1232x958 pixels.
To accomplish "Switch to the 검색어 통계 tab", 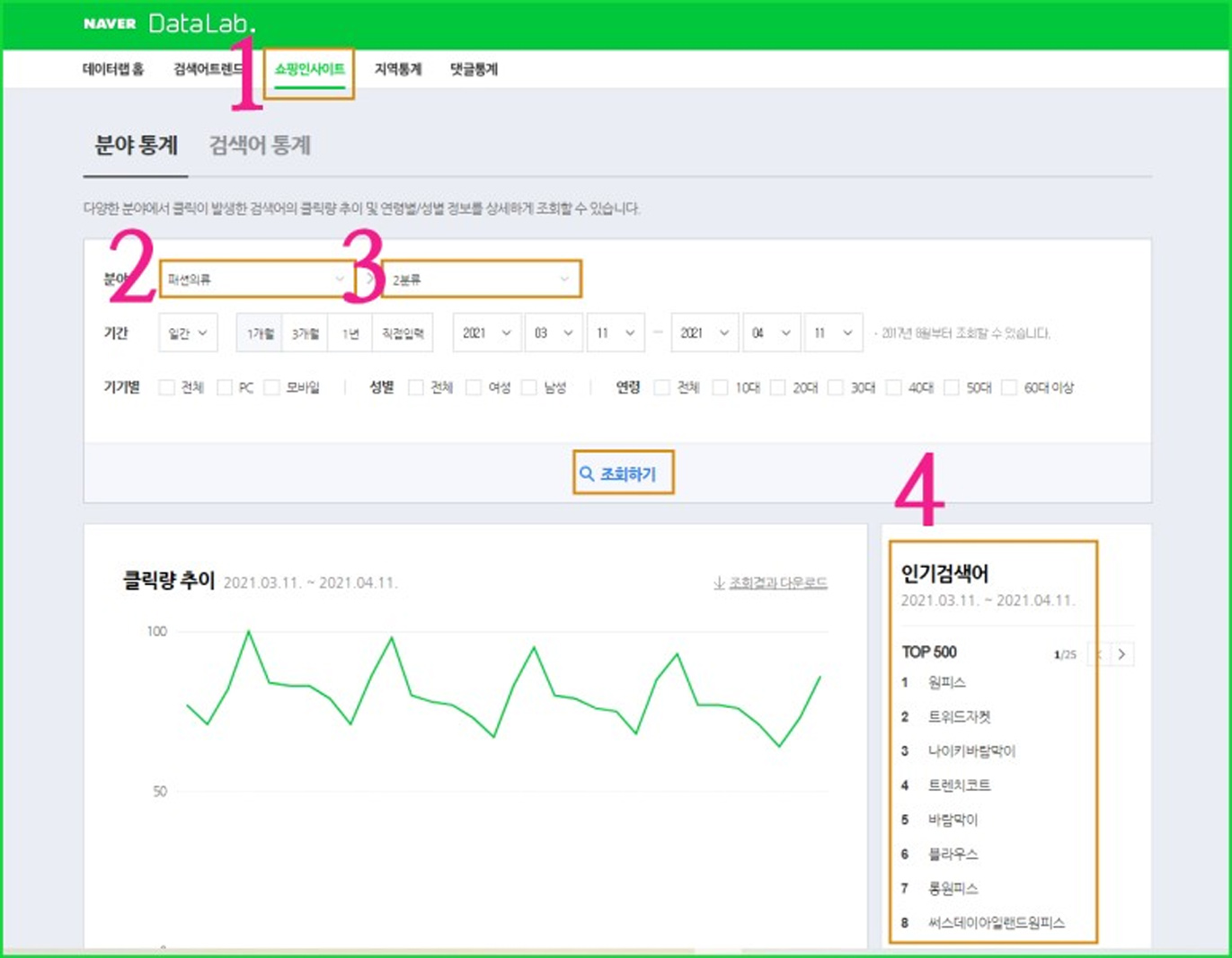I will click(x=260, y=145).
